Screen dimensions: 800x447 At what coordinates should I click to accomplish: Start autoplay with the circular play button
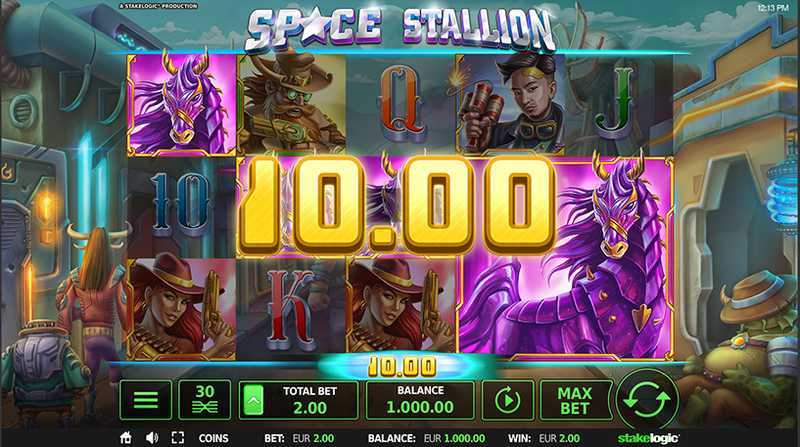[x=508, y=400]
